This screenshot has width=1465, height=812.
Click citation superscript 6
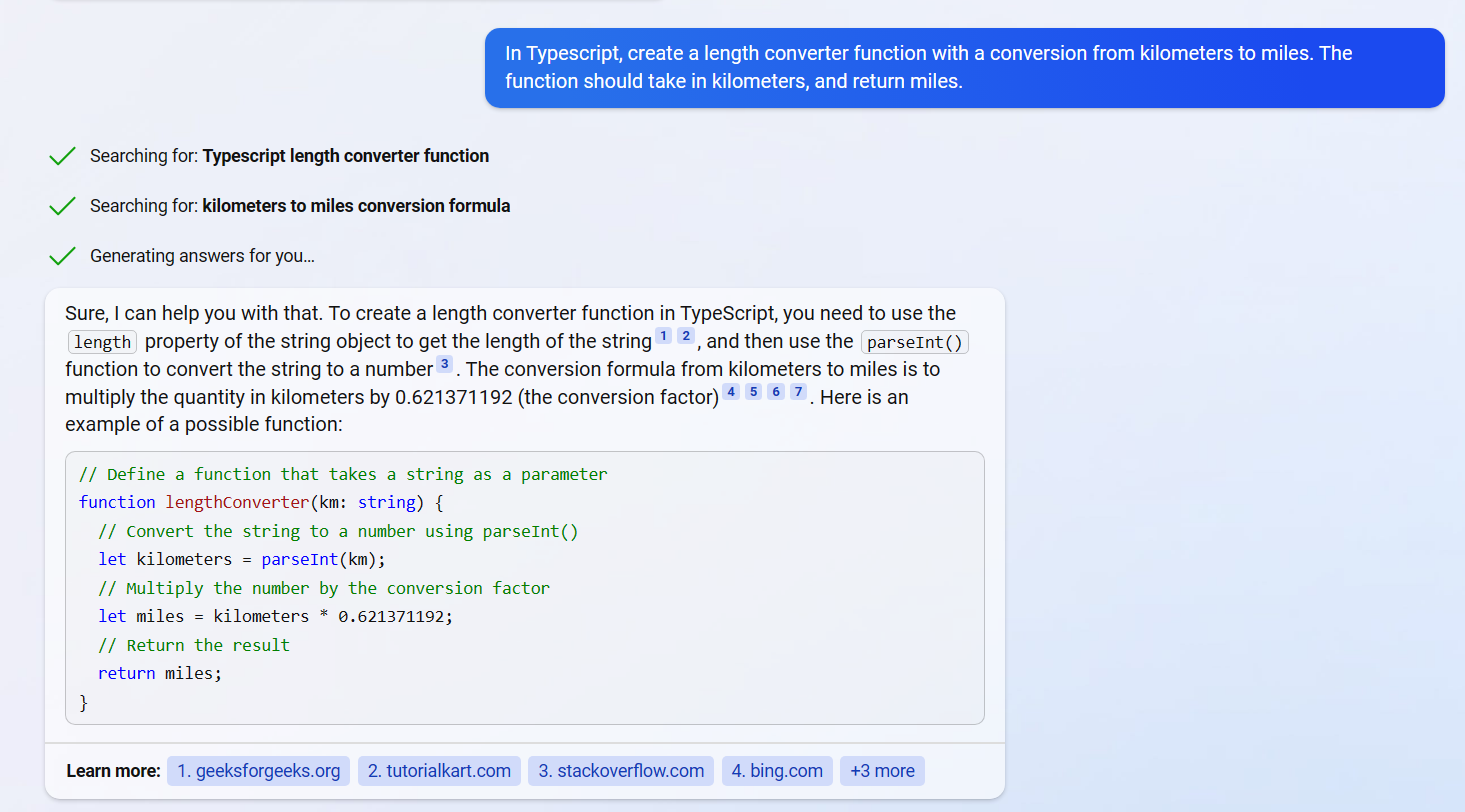click(776, 392)
